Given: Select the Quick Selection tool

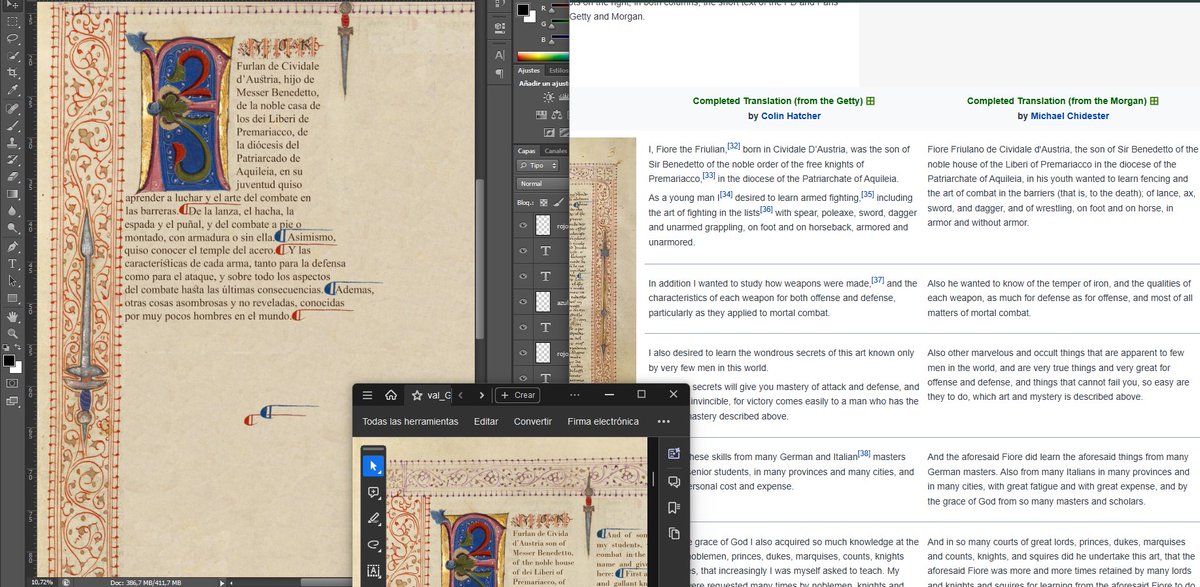Looking at the screenshot, I should tap(13, 55).
